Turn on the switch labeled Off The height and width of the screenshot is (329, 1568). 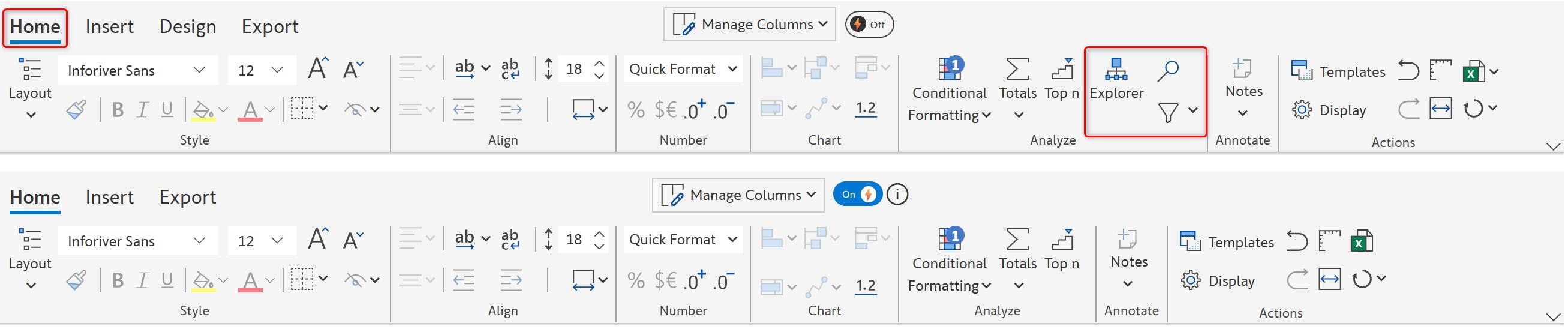[869, 25]
